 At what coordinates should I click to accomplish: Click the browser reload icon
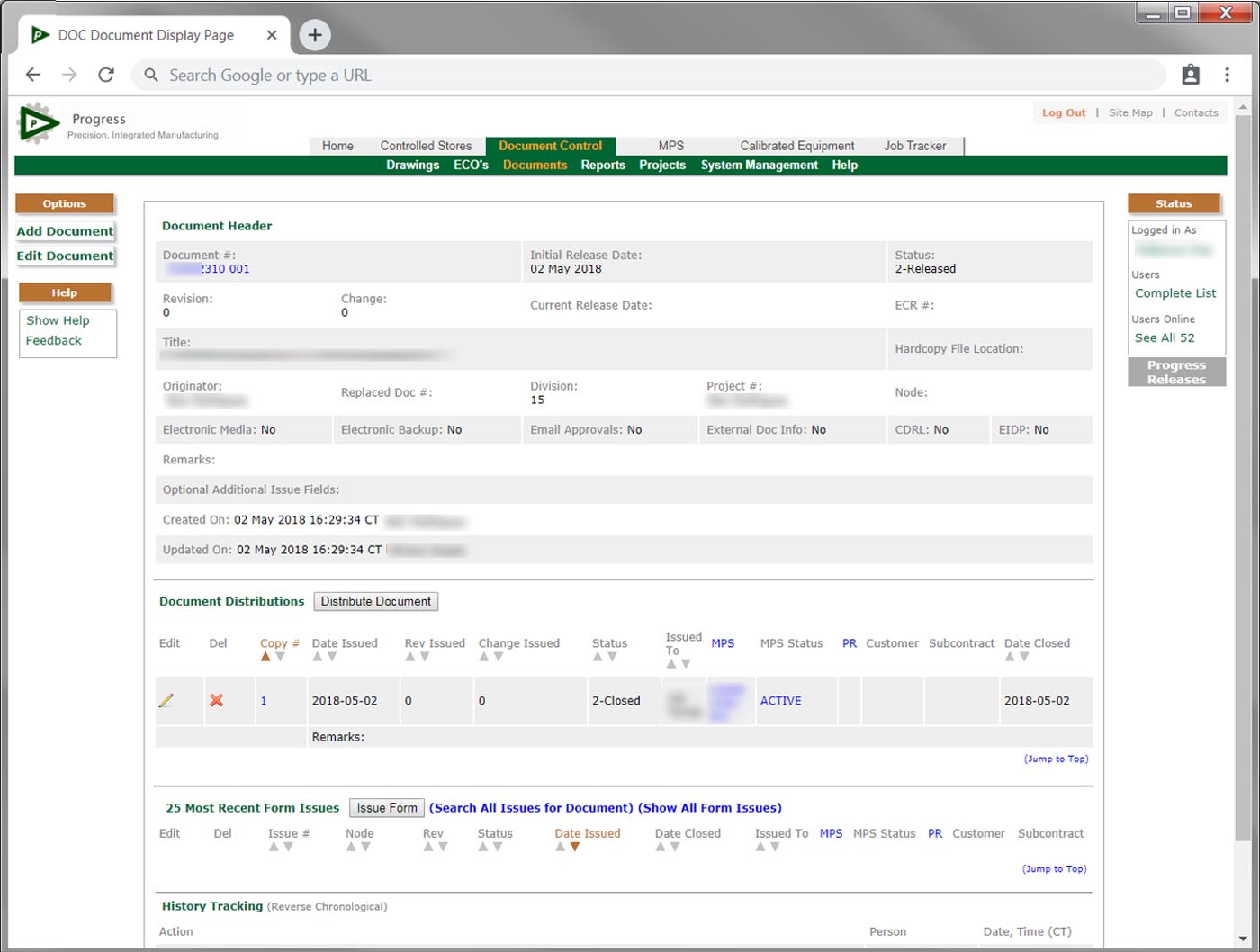pyautogui.click(x=106, y=76)
